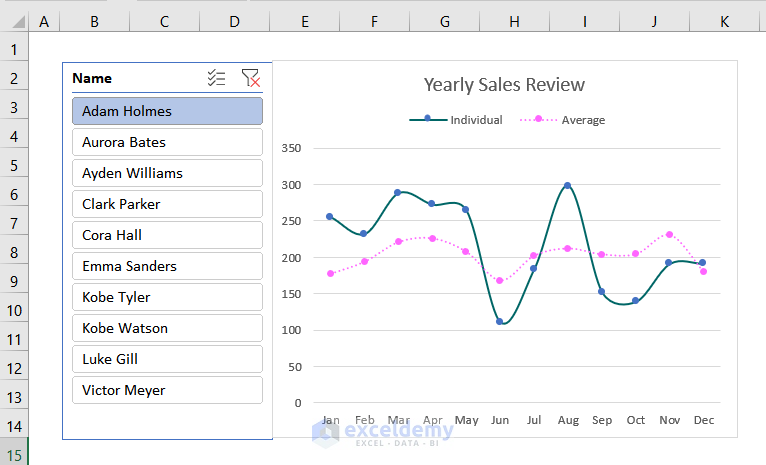The height and width of the screenshot is (465, 766).
Task: Click the Aug peak data point on Individual line
Action: pos(567,186)
